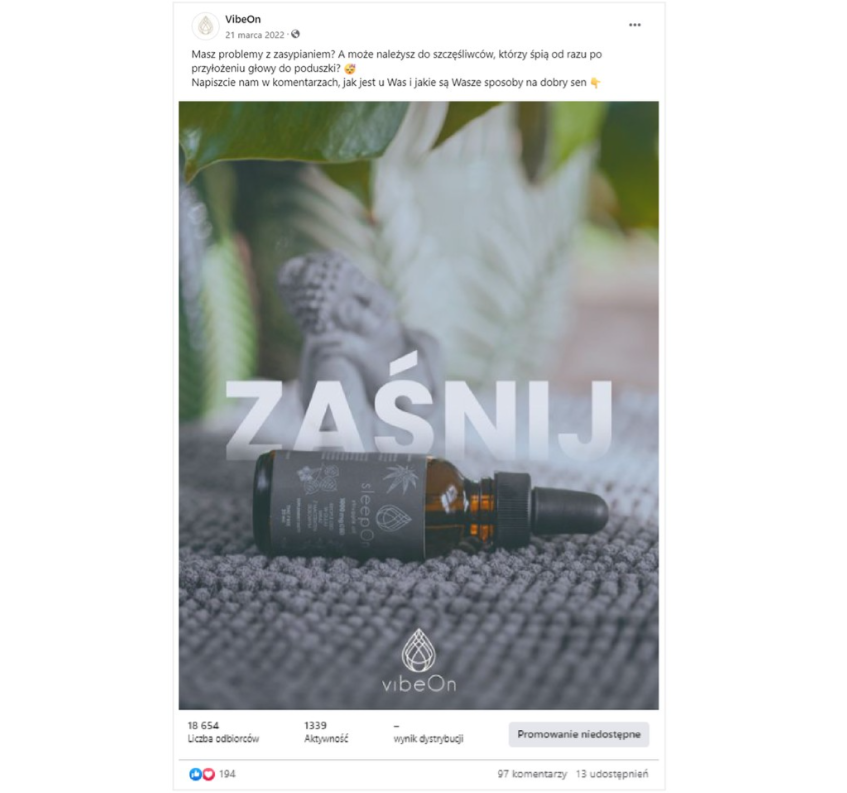Open the ZAŚNIJ post image
Image resolution: width=847 pixels, height=793 pixels.
(419, 405)
